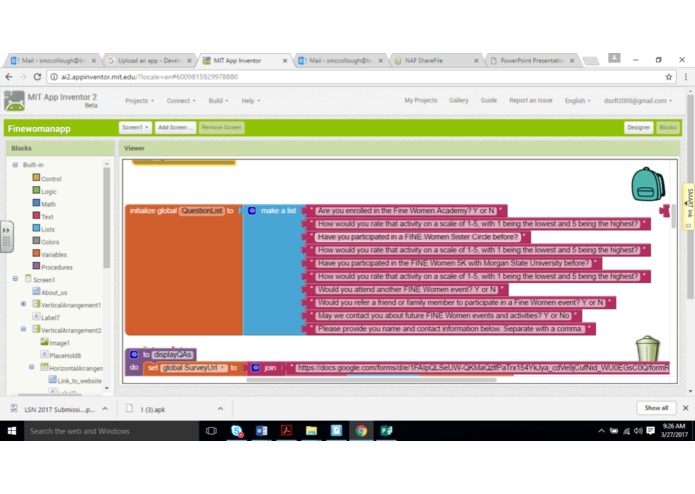Open the backpack icon in the viewer
Viewport: 695px width, 494px height.
(648, 184)
